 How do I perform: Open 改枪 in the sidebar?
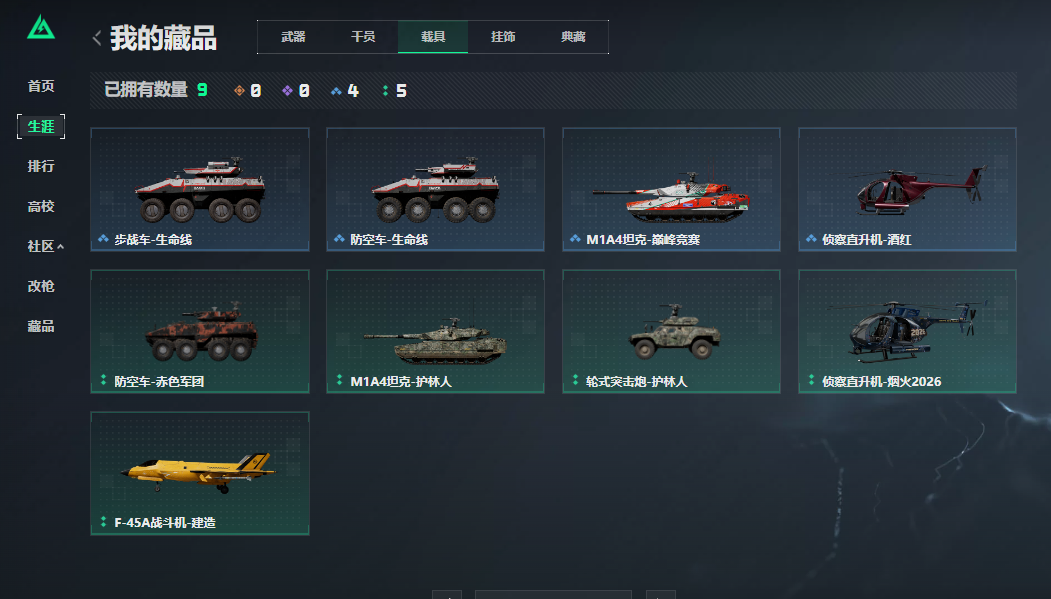(x=41, y=286)
